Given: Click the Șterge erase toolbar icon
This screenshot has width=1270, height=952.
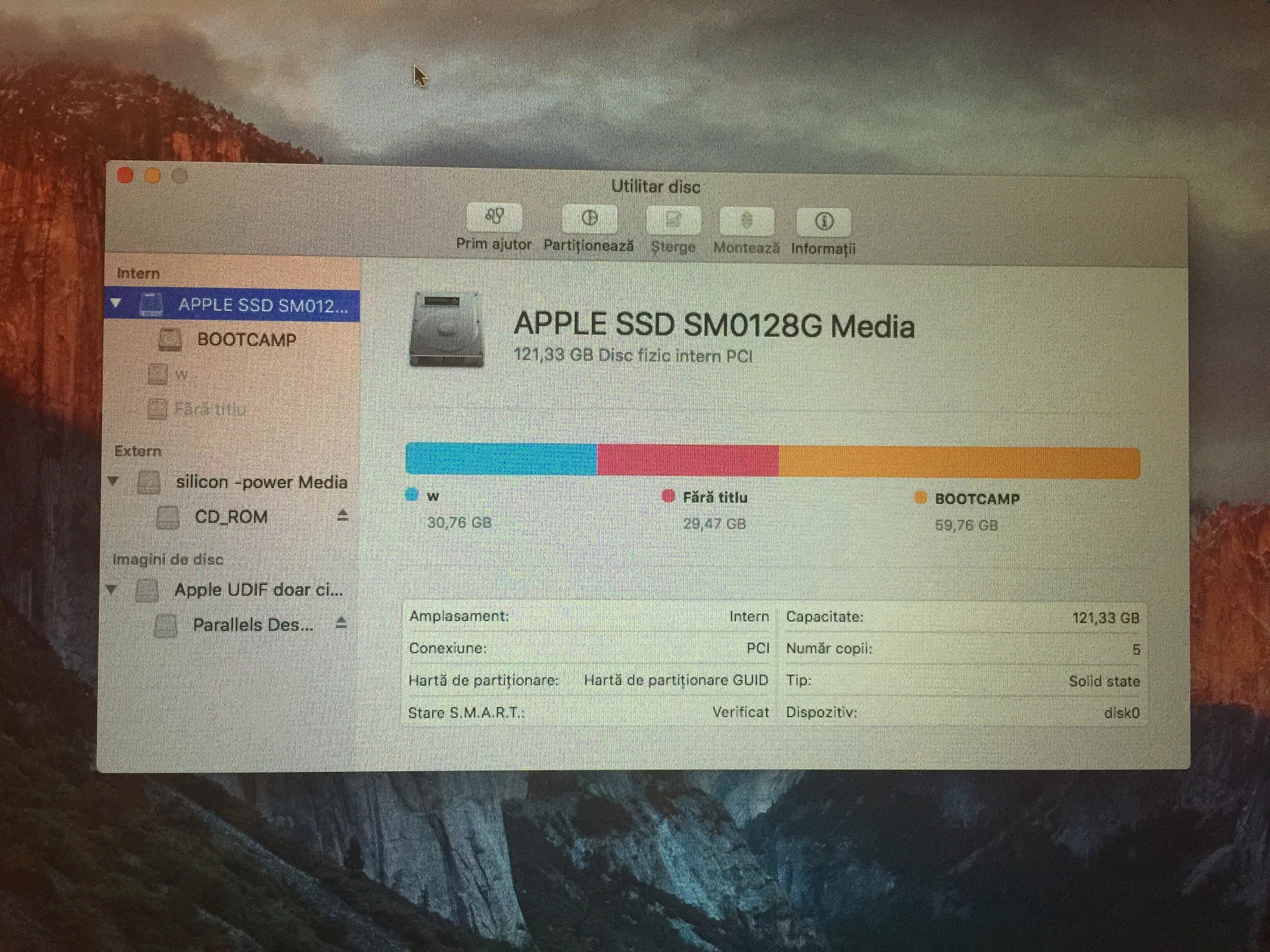Looking at the screenshot, I should [x=673, y=220].
